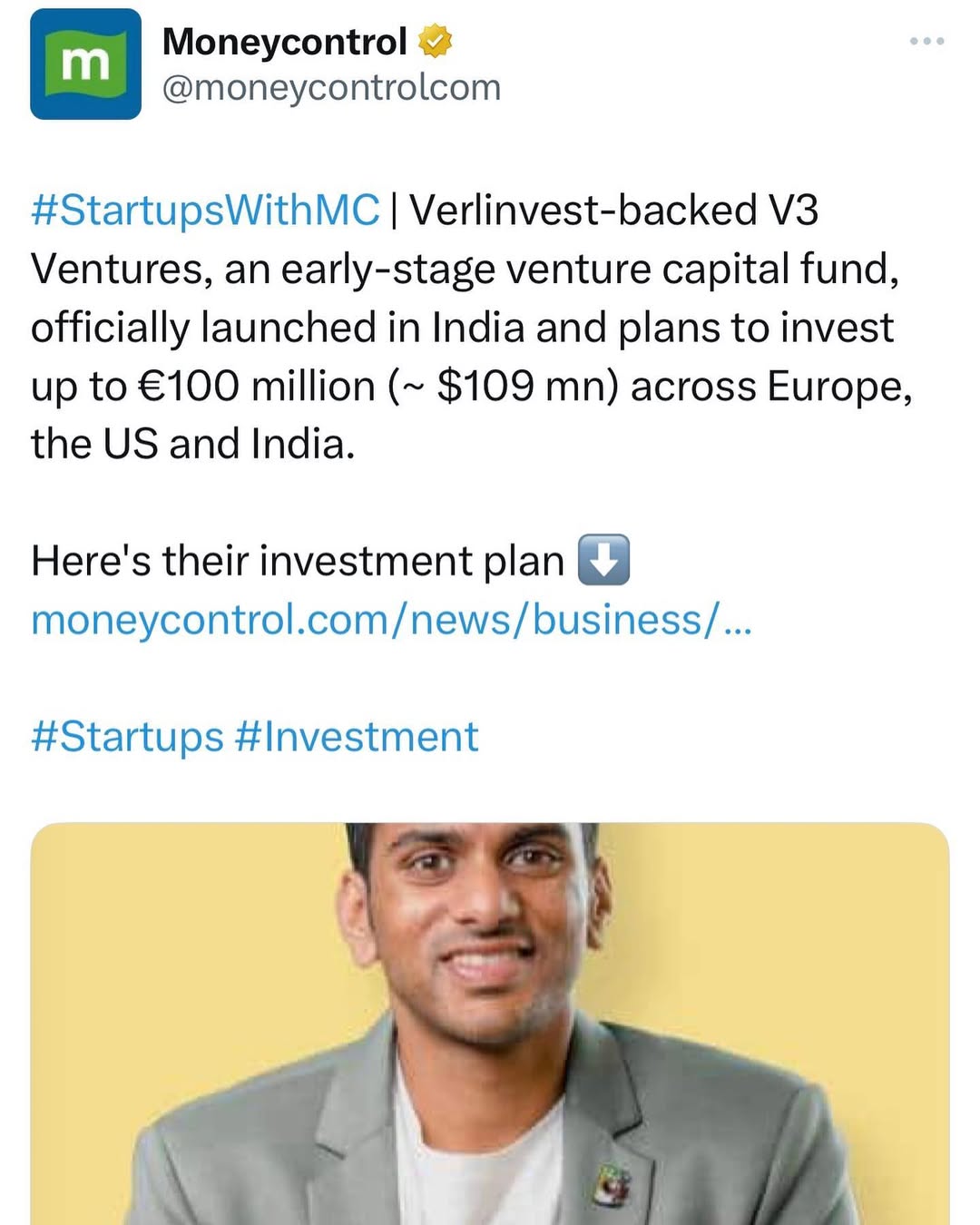Open the #StartupsWithMC hashtag

[x=205, y=211]
